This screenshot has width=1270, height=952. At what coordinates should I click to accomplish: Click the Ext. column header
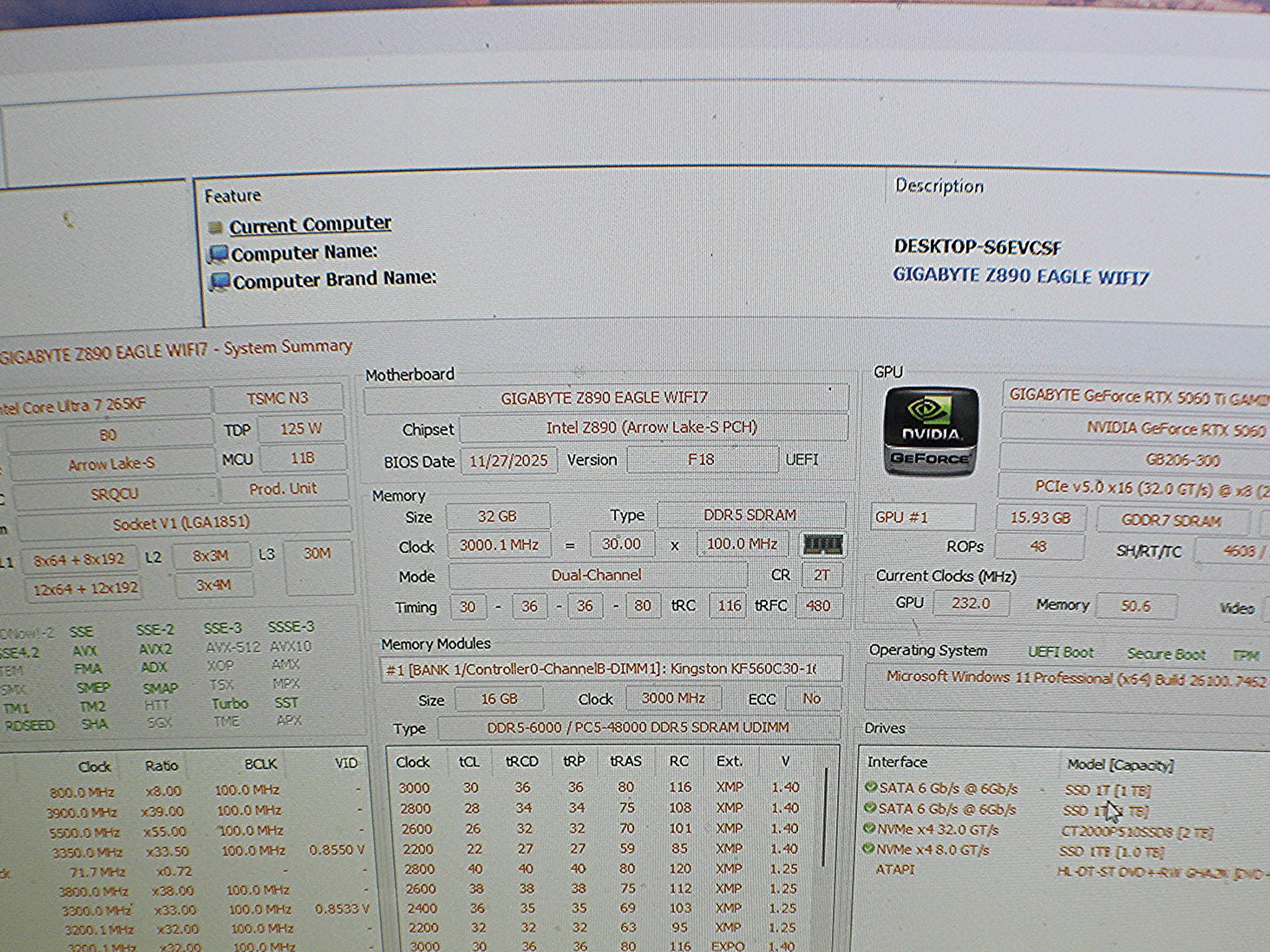pos(729,761)
